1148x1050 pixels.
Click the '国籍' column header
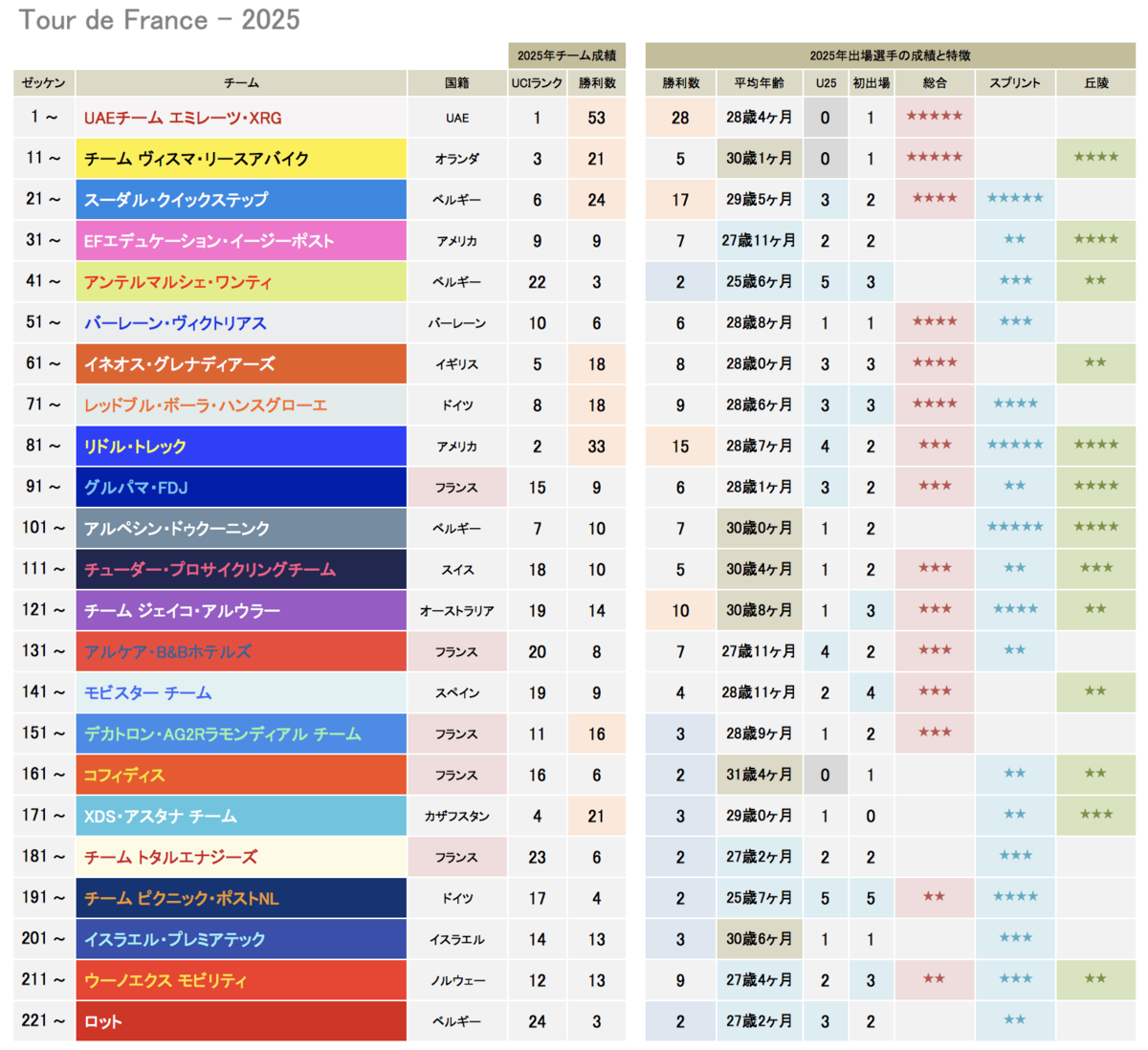[x=457, y=83]
